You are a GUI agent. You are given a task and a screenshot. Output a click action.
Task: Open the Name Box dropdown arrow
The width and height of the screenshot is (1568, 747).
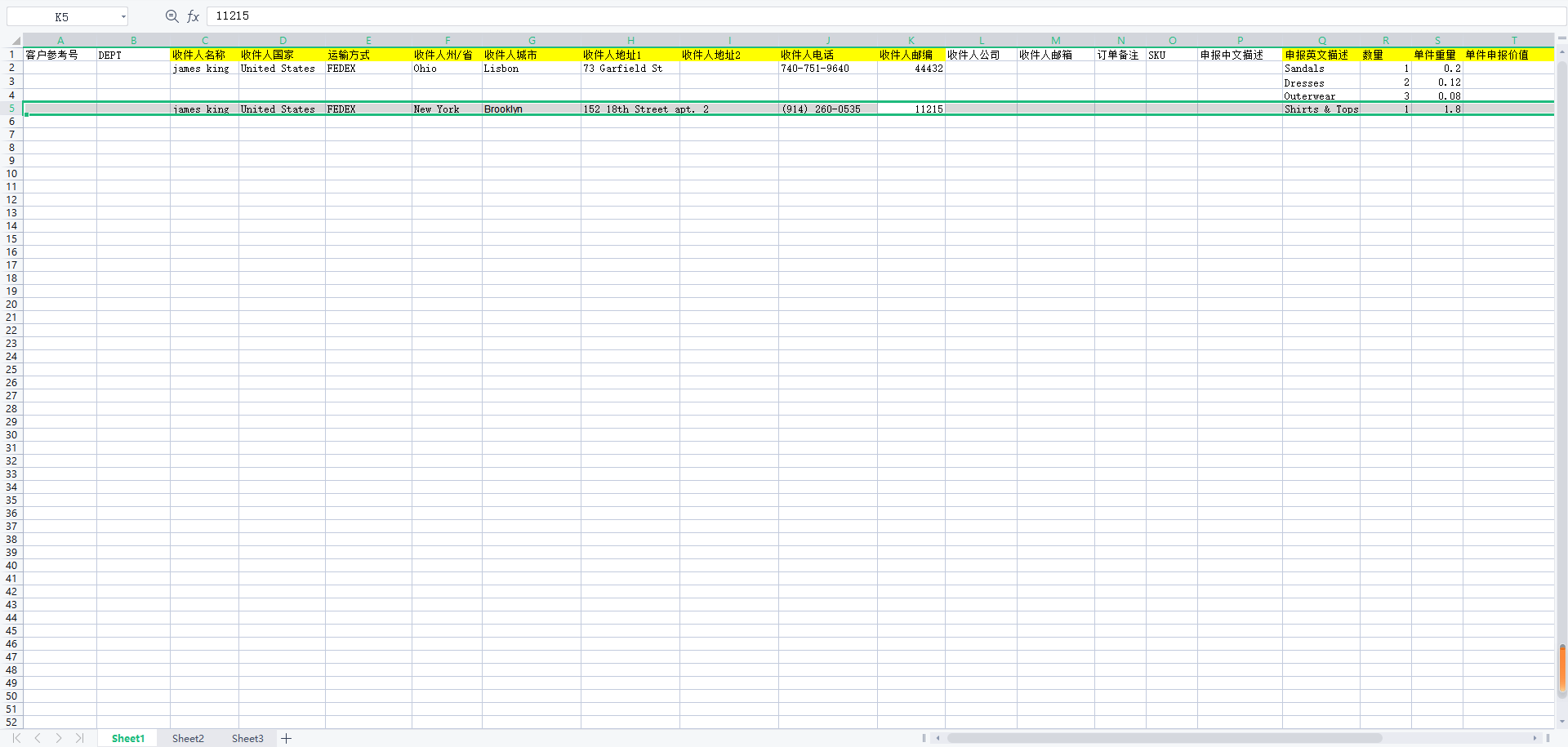pos(123,16)
